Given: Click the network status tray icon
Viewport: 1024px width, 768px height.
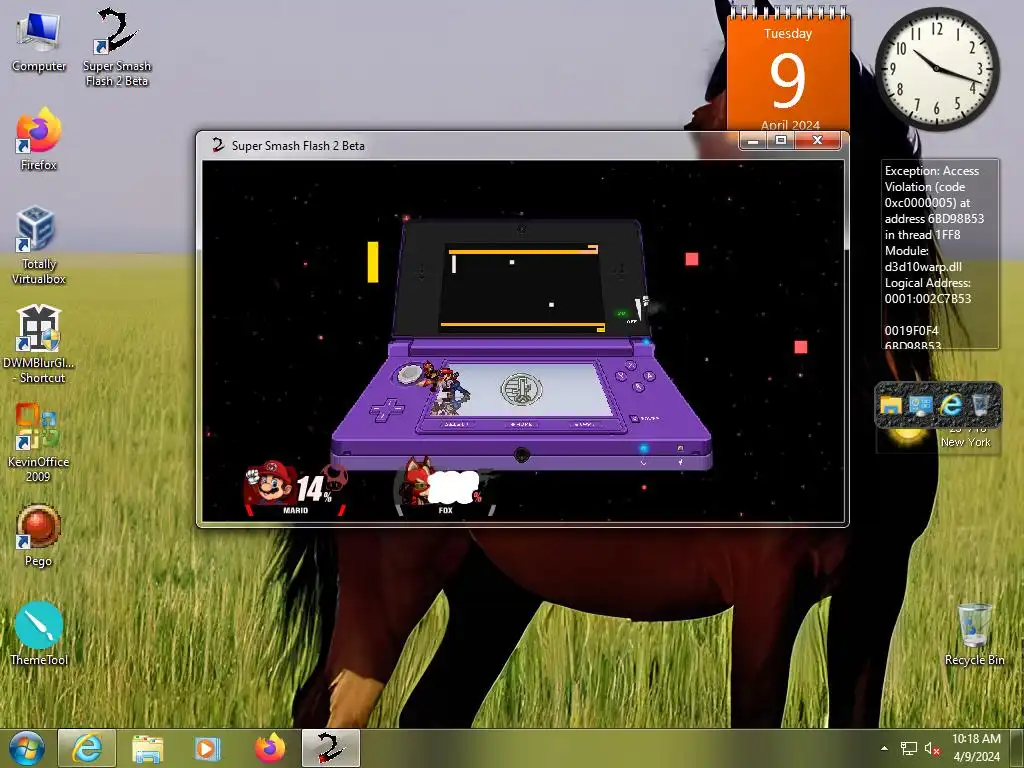Looking at the screenshot, I should click(908, 748).
